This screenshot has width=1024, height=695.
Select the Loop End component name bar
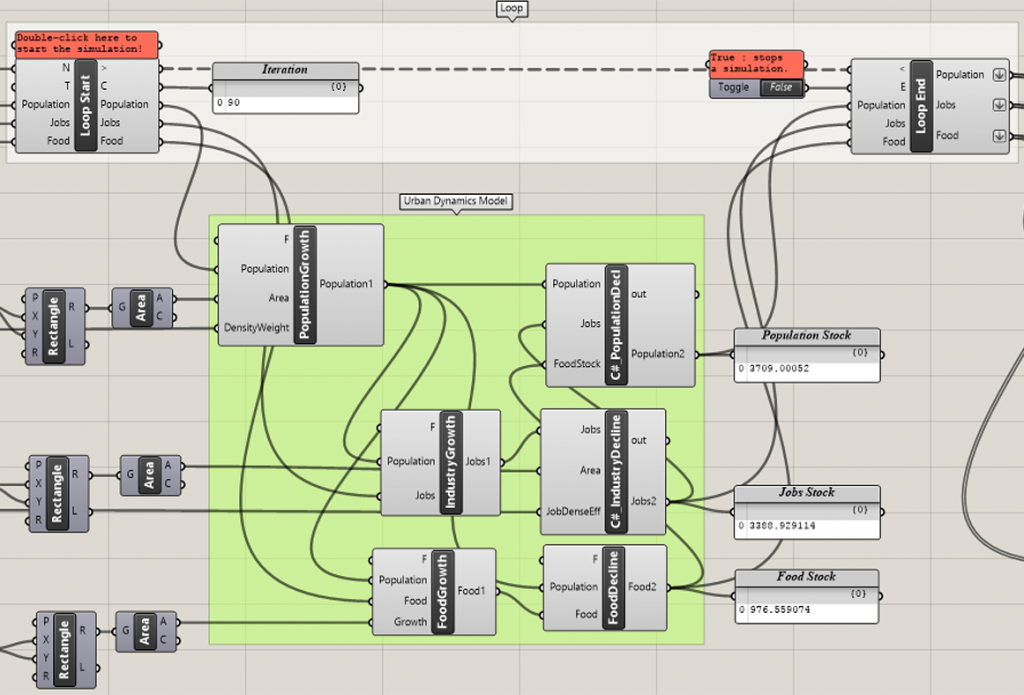[x=921, y=106]
